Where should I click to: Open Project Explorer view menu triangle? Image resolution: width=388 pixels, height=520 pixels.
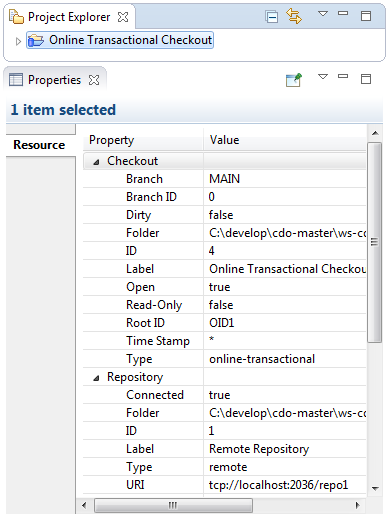click(x=323, y=14)
